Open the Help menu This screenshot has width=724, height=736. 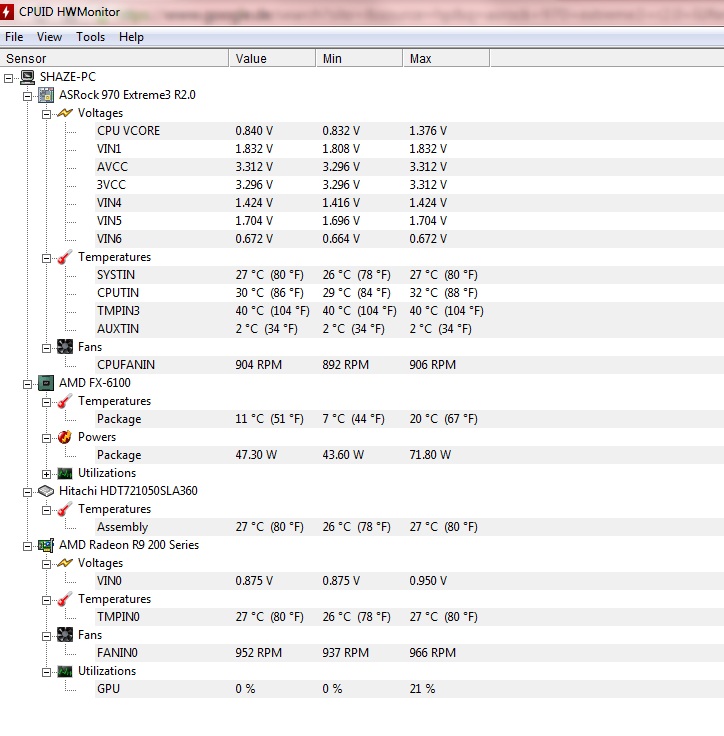pos(131,37)
